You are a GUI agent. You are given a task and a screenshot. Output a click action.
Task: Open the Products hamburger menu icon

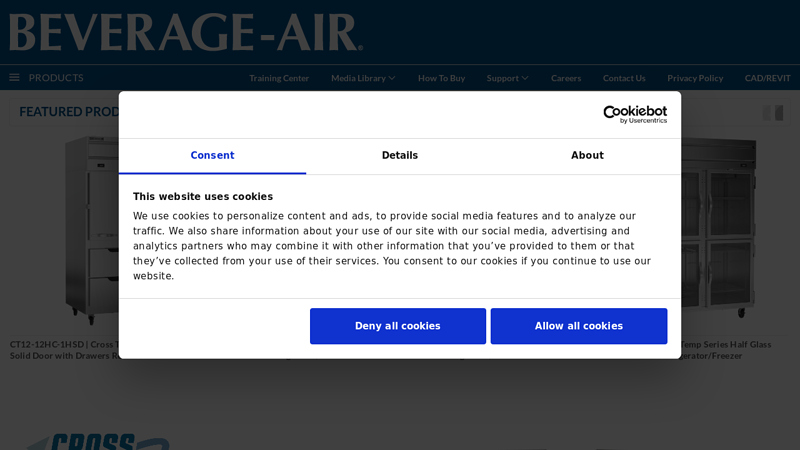coord(14,78)
